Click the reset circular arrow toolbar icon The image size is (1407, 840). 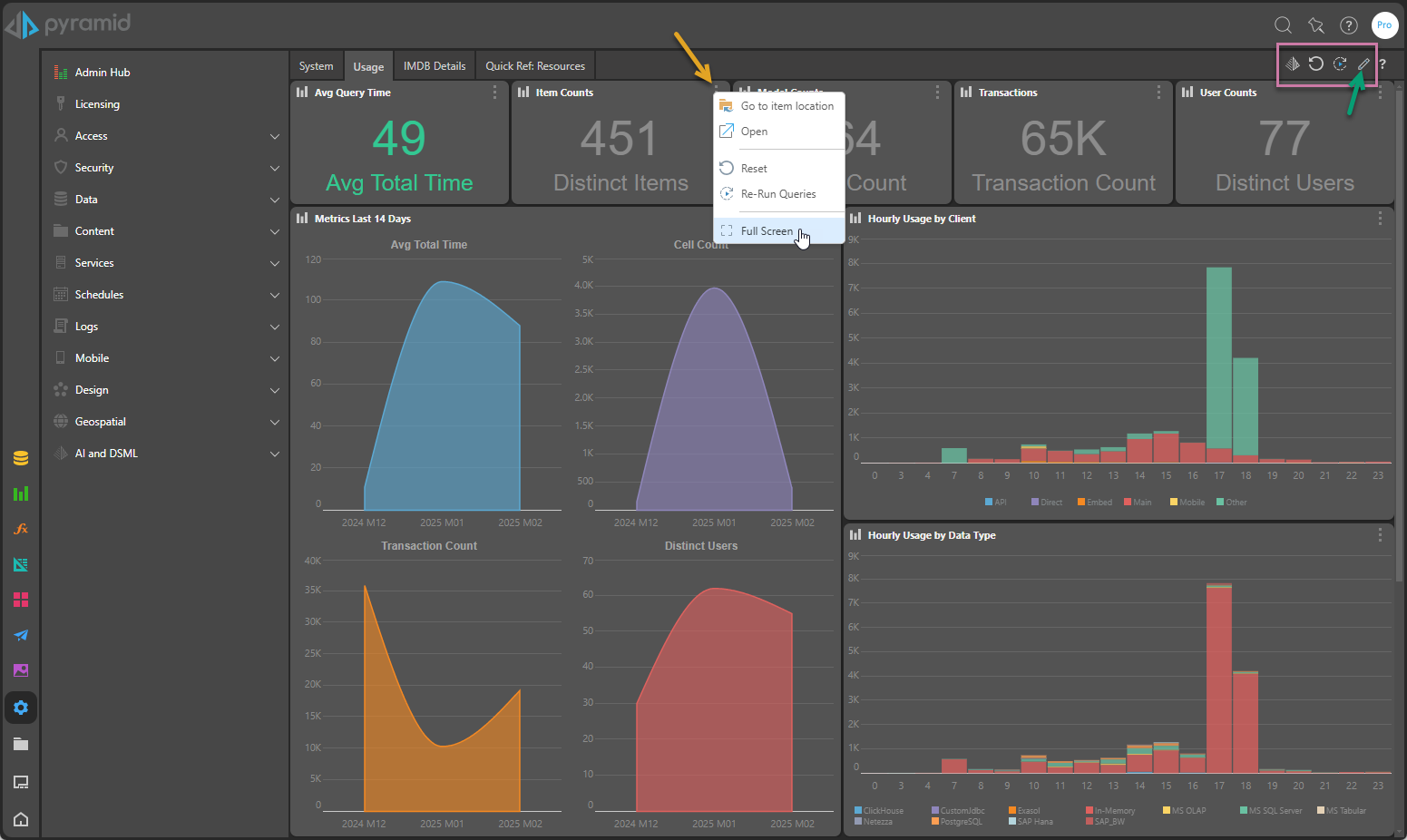[1315, 63]
